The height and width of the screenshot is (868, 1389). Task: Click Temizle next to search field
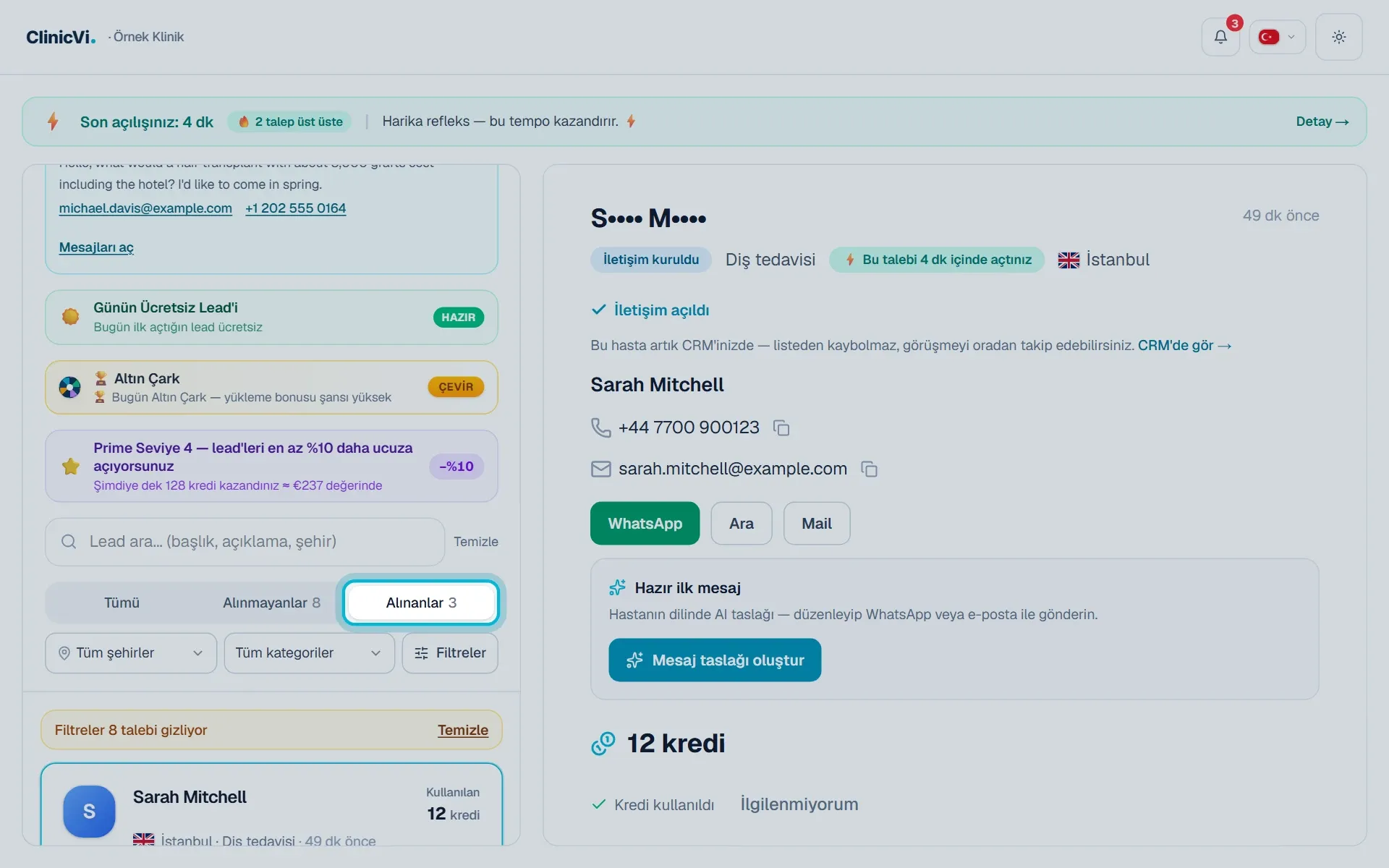click(x=476, y=542)
